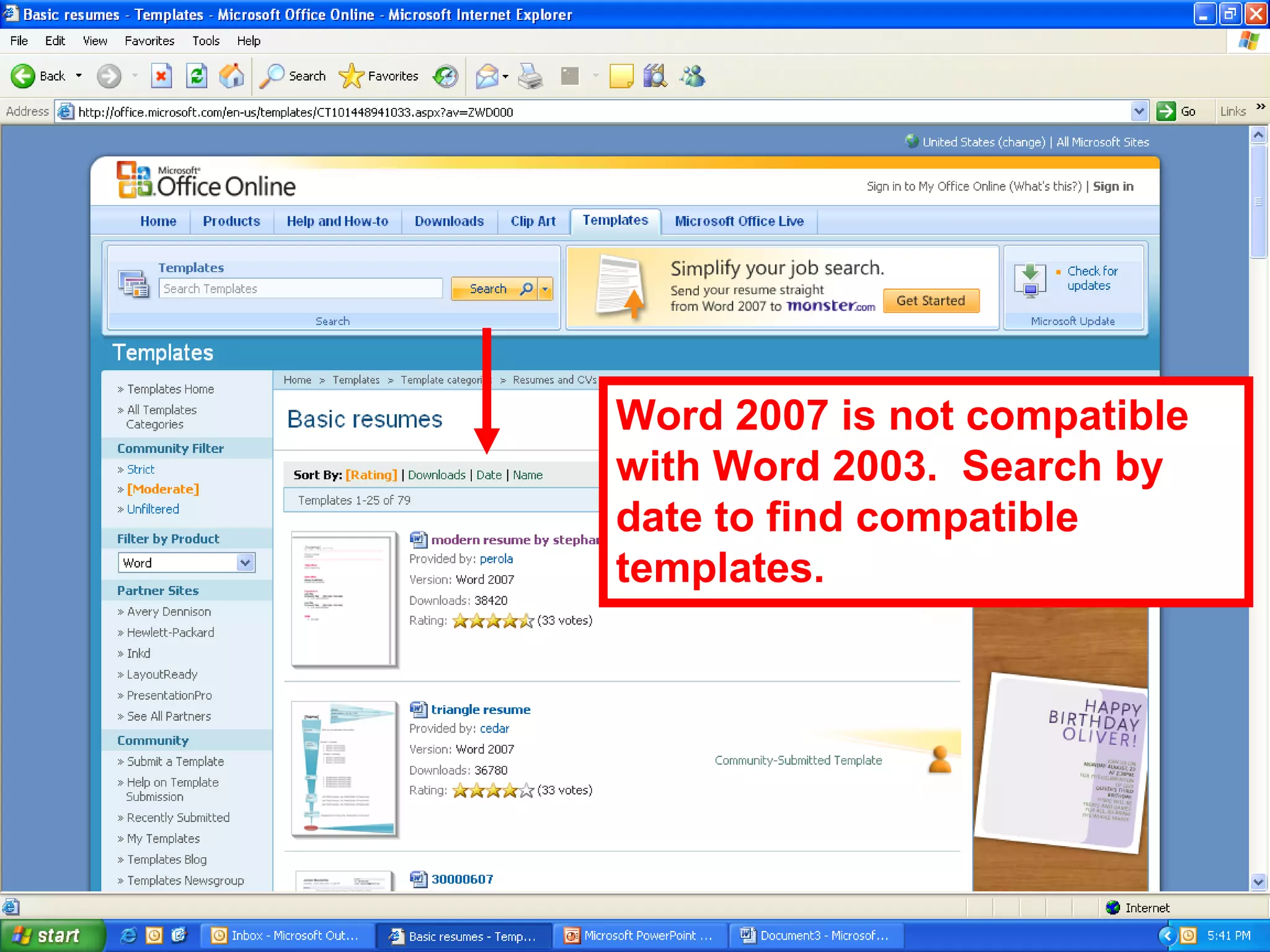The width and height of the screenshot is (1270, 952).
Task: Click Check for updates link
Action: 1092,278
